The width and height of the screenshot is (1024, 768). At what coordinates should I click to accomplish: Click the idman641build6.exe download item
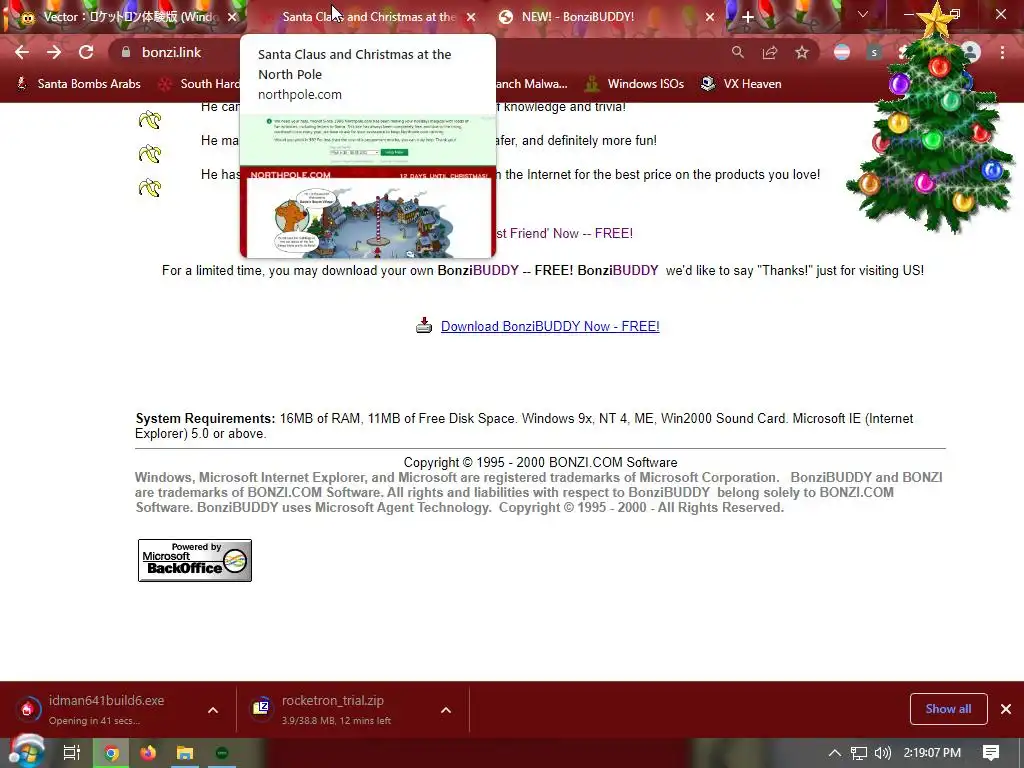point(104,709)
